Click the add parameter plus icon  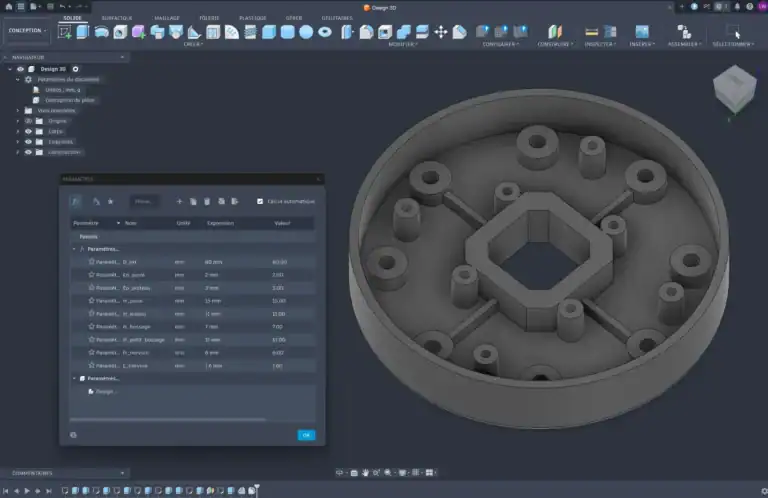[179, 201]
